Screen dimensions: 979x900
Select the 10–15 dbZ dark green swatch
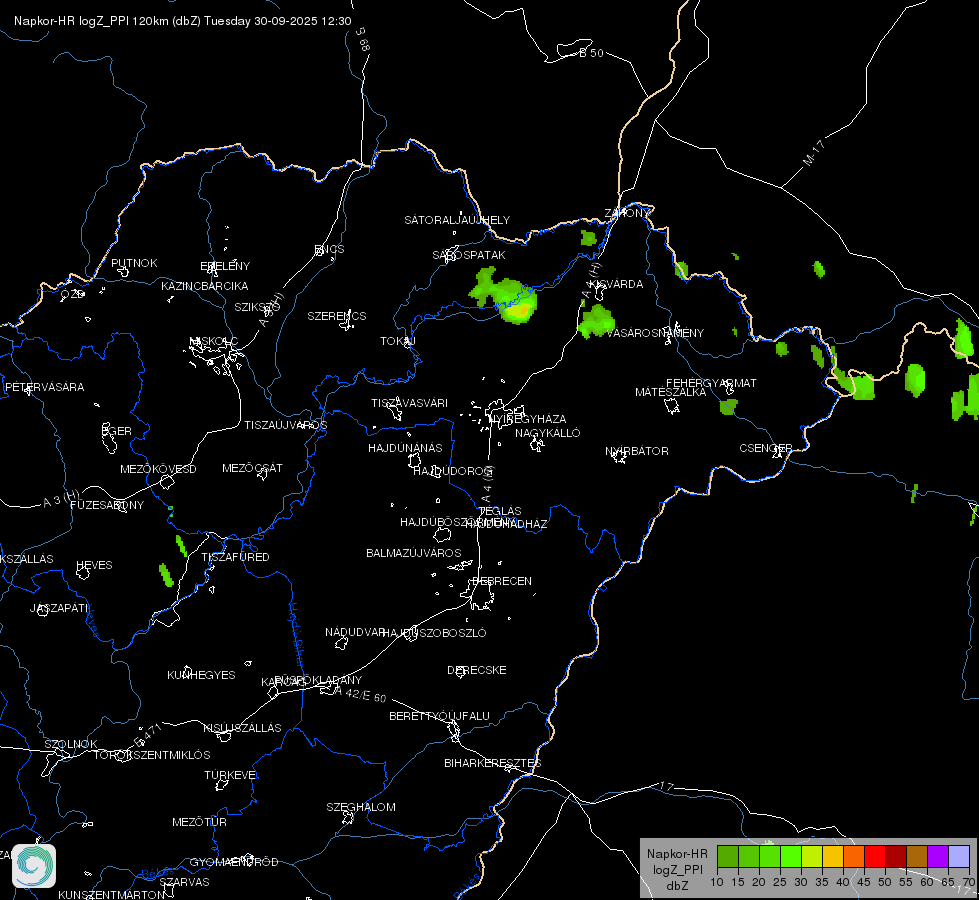[x=727, y=857]
